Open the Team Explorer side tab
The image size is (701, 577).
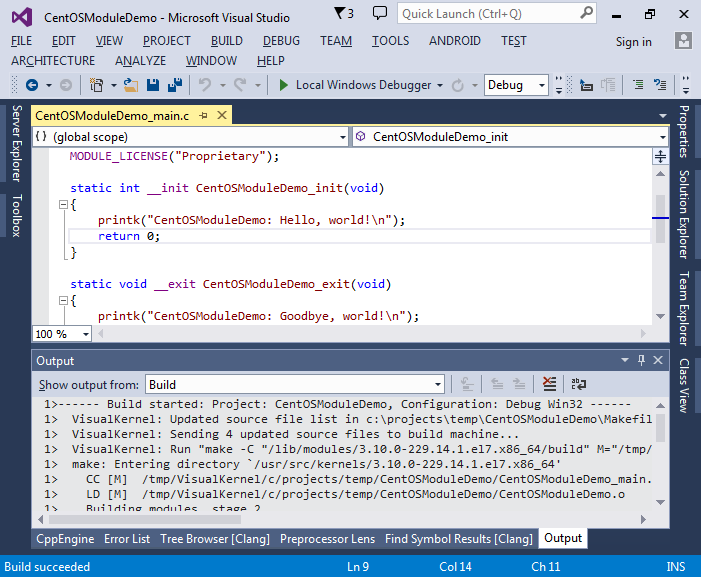click(684, 308)
